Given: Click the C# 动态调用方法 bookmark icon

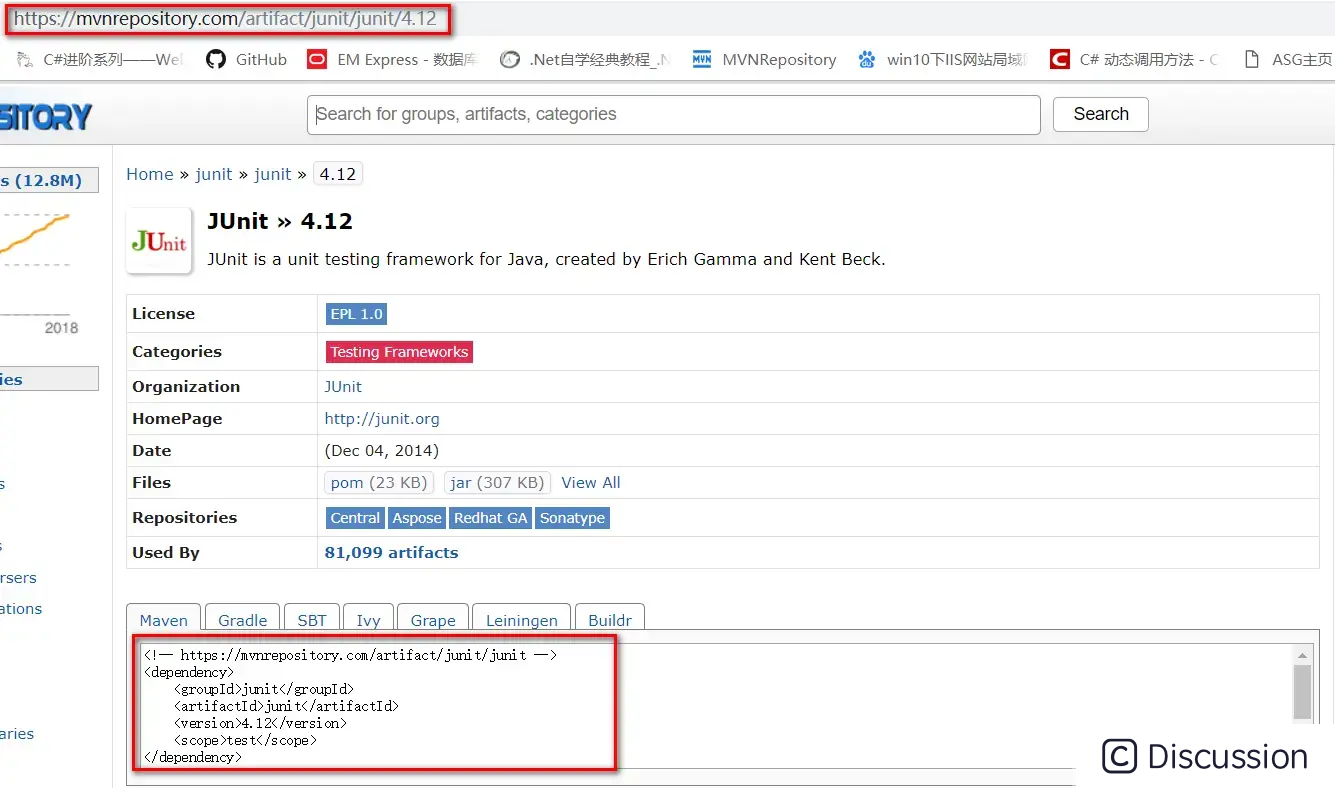Looking at the screenshot, I should coord(1060,59).
